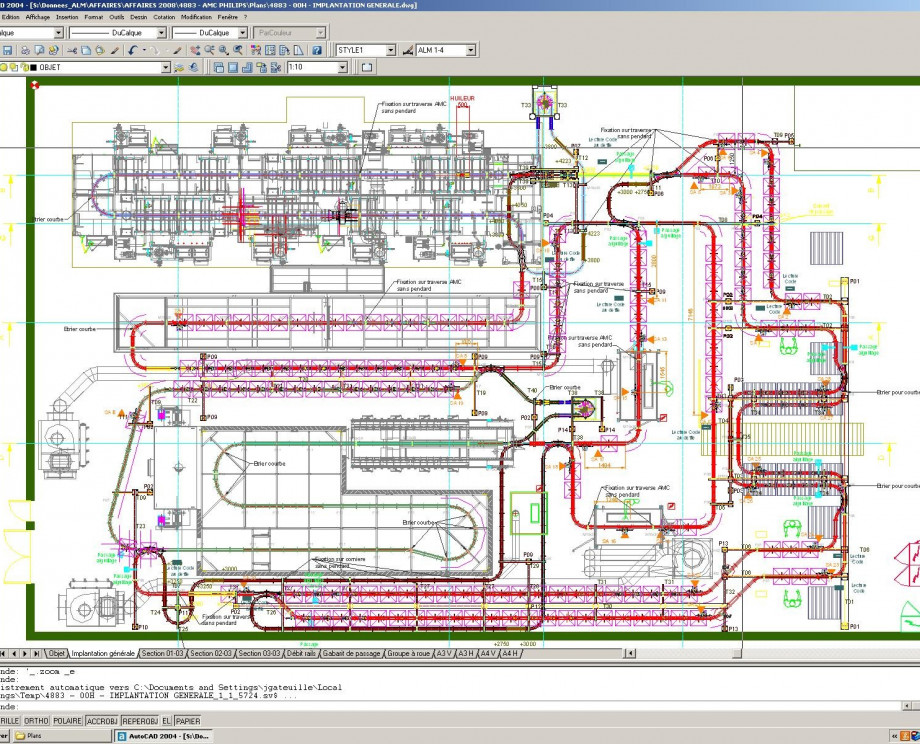Click the icon right of the 1:10 scale box
Image resolution: width=920 pixels, height=744 pixels.
click(367, 67)
